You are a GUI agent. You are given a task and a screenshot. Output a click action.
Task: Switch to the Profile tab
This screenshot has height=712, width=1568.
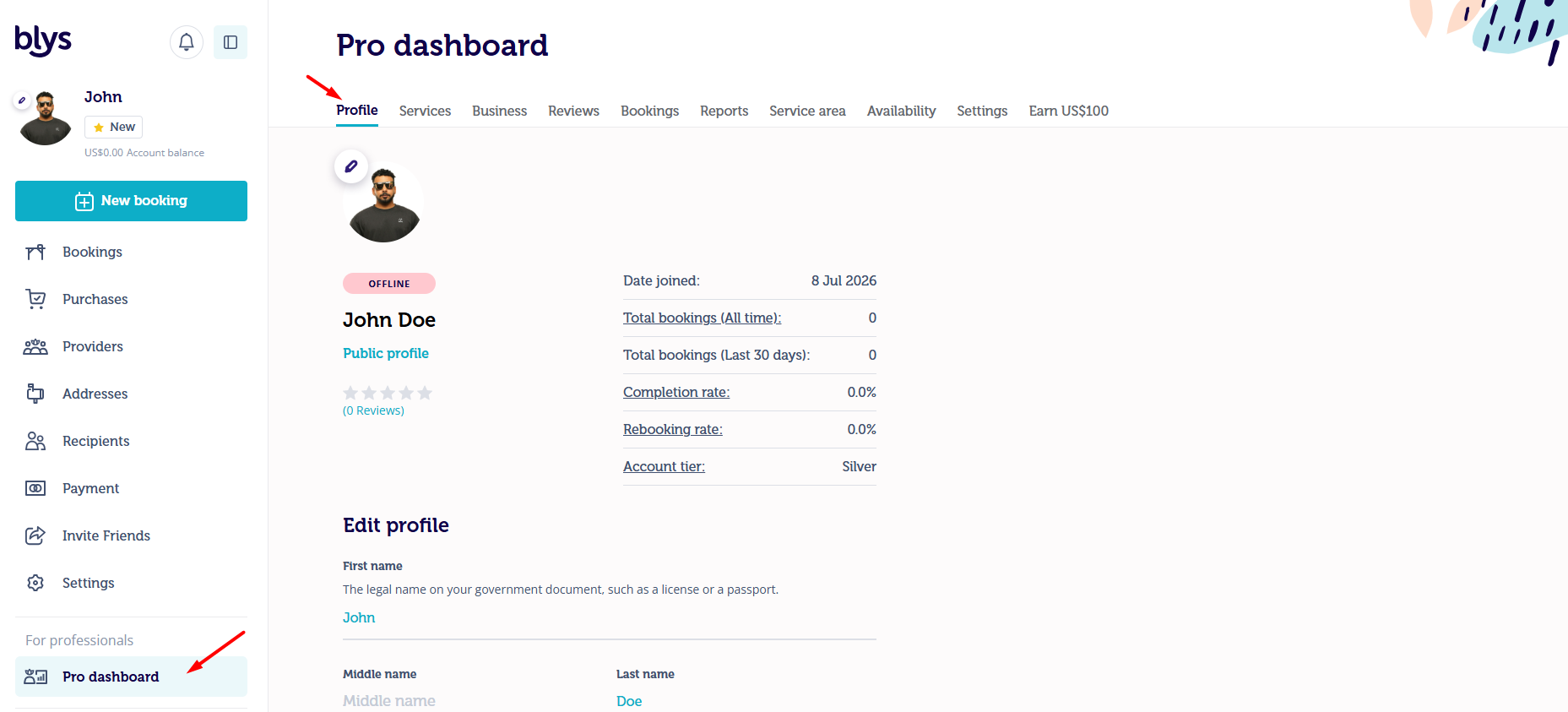[357, 111]
